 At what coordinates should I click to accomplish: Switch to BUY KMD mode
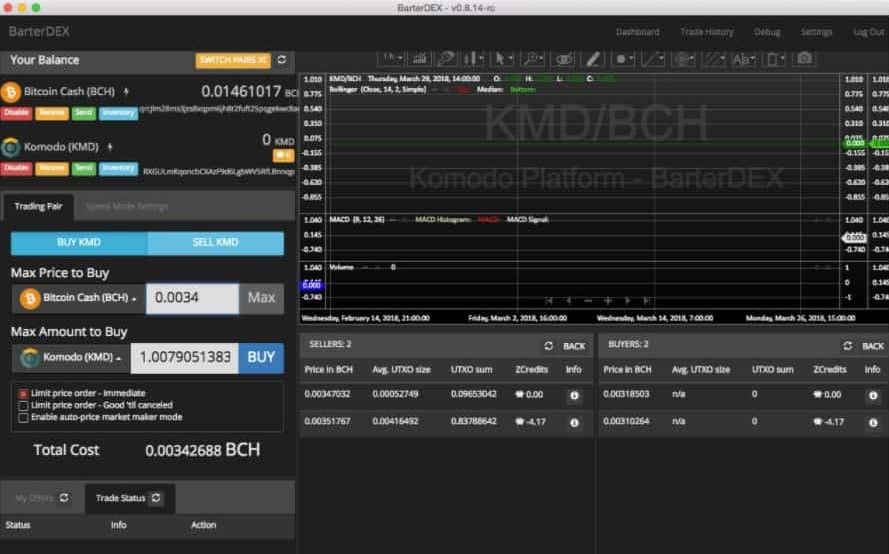[79, 243]
